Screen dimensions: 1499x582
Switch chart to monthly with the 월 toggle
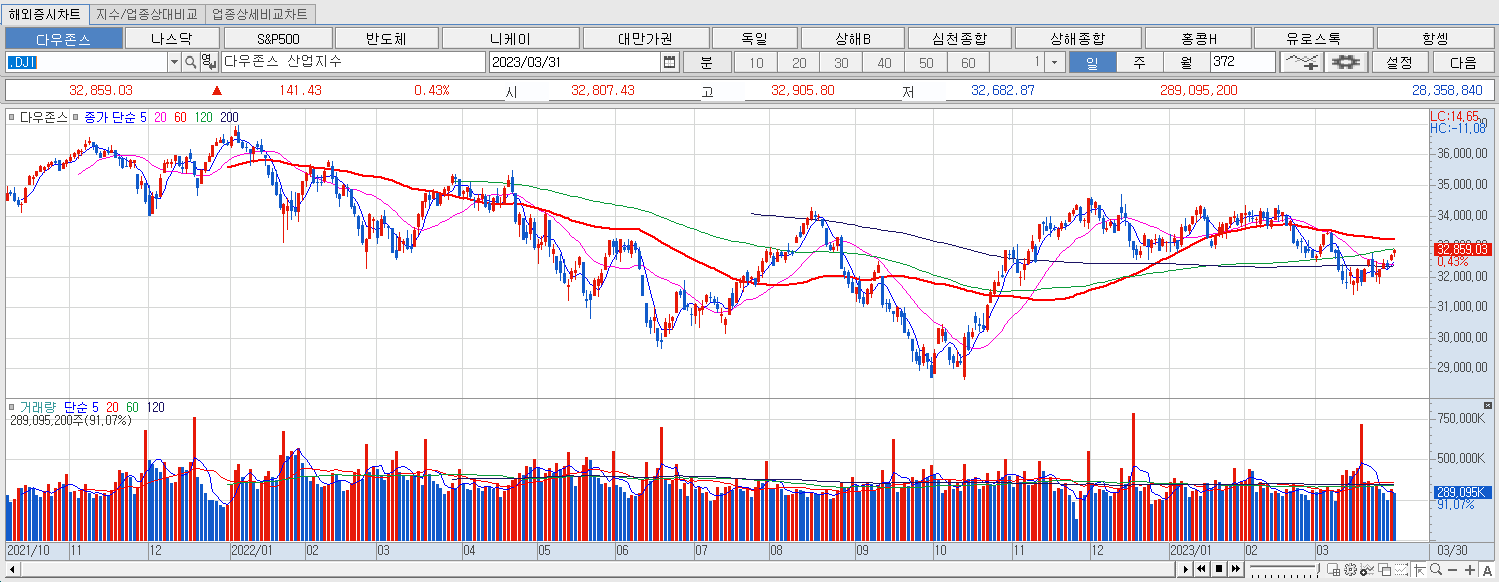coord(1185,62)
